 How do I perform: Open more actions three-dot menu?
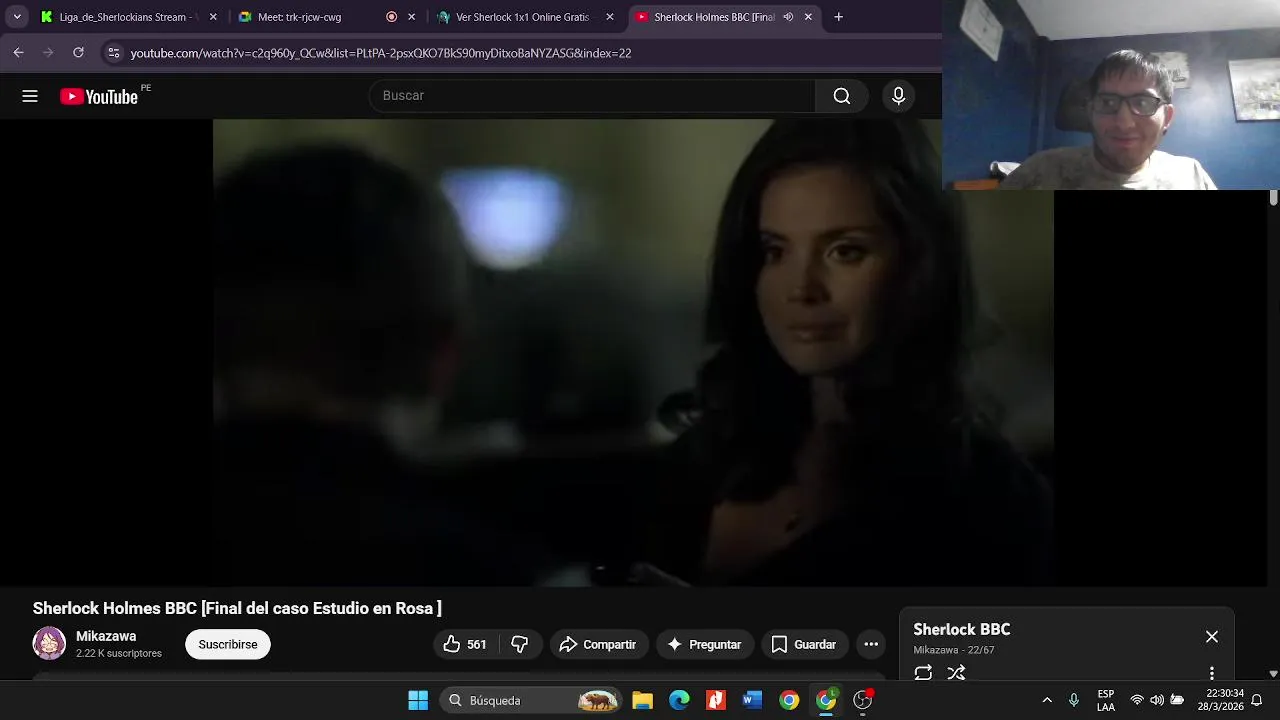pos(871,645)
